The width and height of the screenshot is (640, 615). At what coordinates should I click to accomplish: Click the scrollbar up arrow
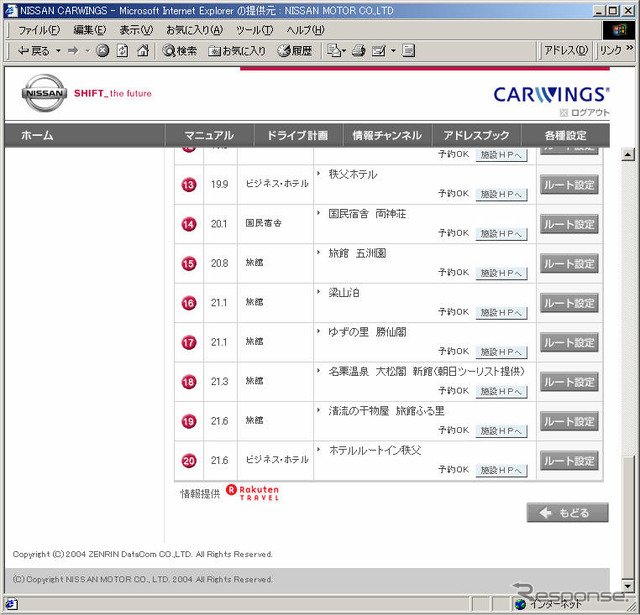coord(628,155)
